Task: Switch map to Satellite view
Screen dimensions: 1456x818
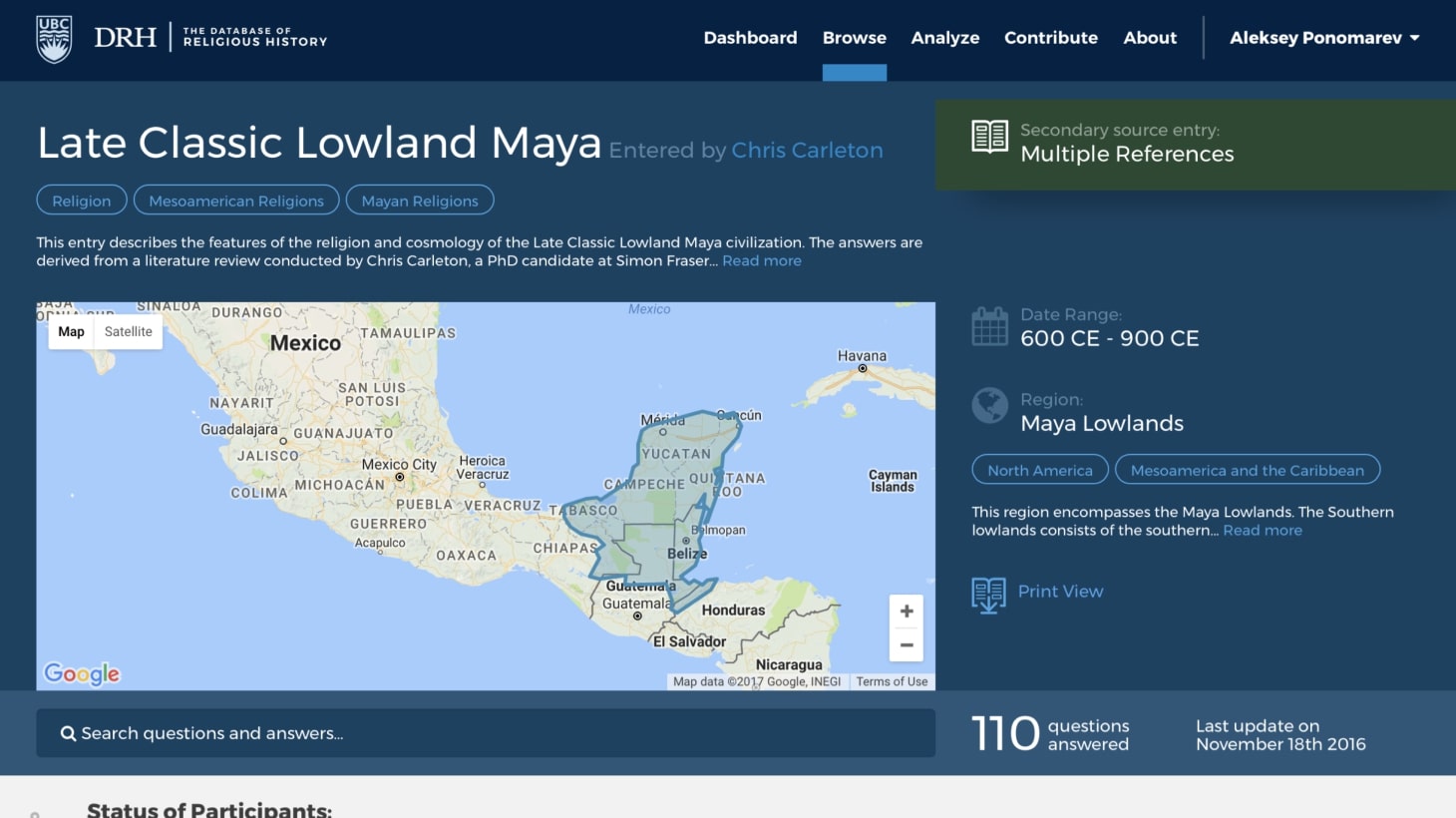Action: pyautogui.click(x=129, y=332)
